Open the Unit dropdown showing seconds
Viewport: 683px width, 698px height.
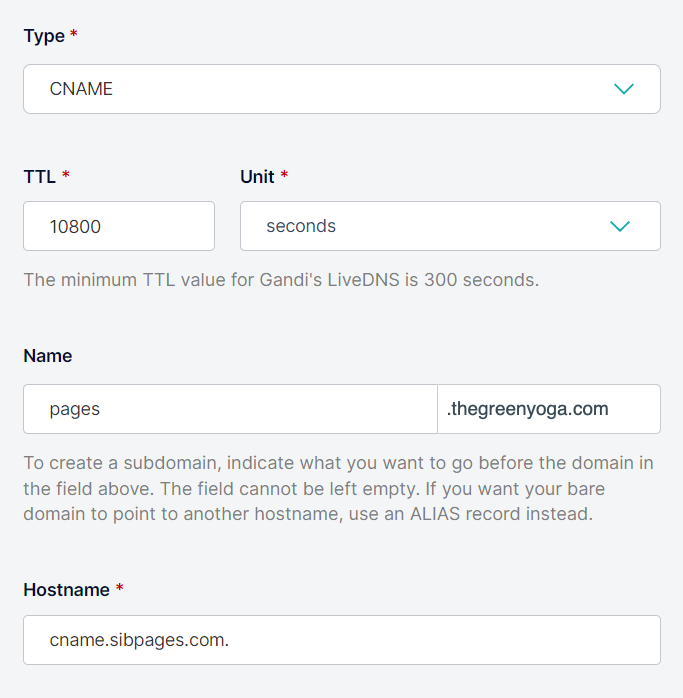click(x=430, y=226)
